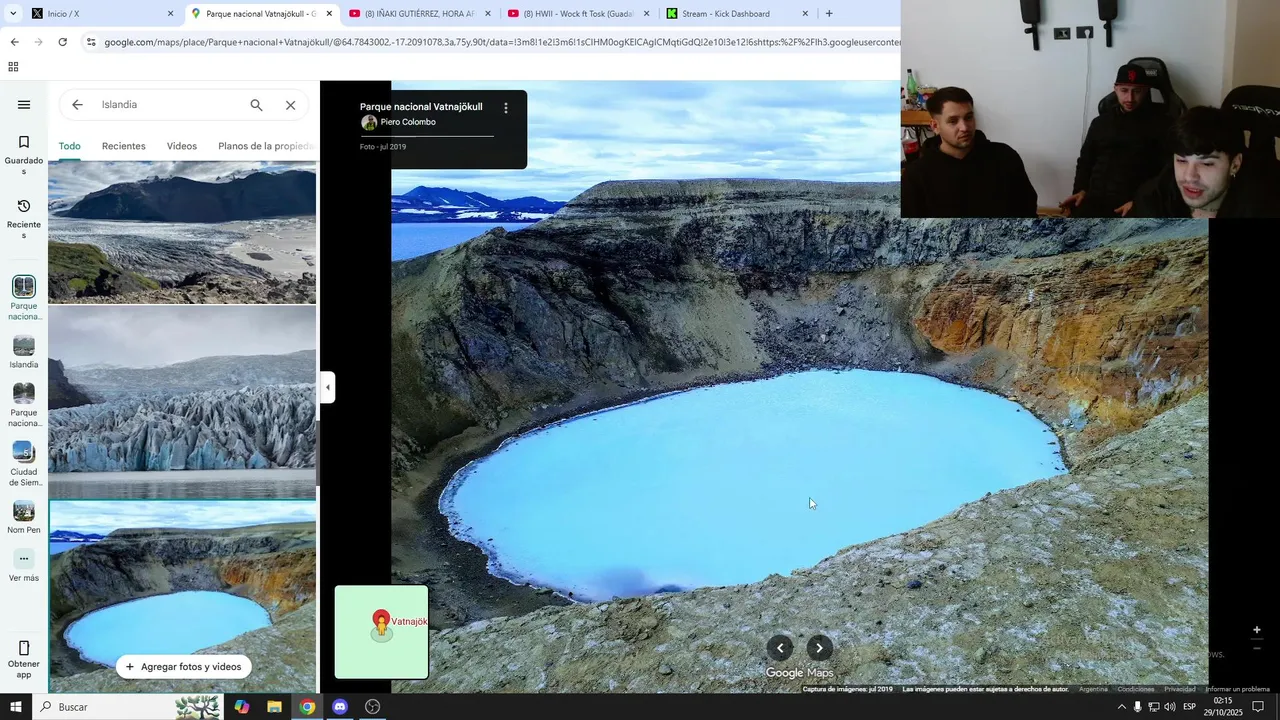This screenshot has height=720, width=1280.
Task: Open Informar un problema link
Action: pos(1237,689)
